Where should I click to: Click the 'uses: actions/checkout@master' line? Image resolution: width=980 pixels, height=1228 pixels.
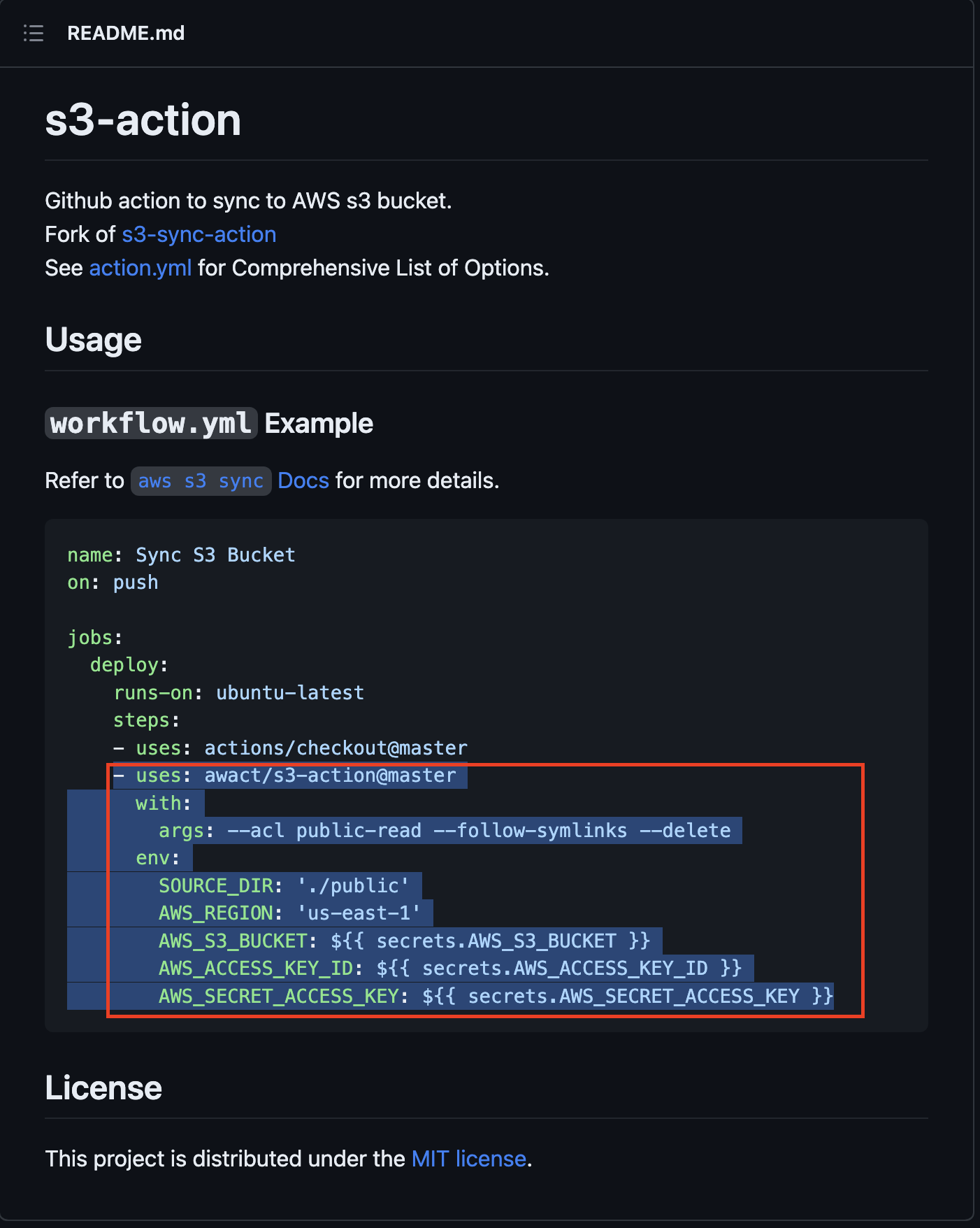(291, 748)
